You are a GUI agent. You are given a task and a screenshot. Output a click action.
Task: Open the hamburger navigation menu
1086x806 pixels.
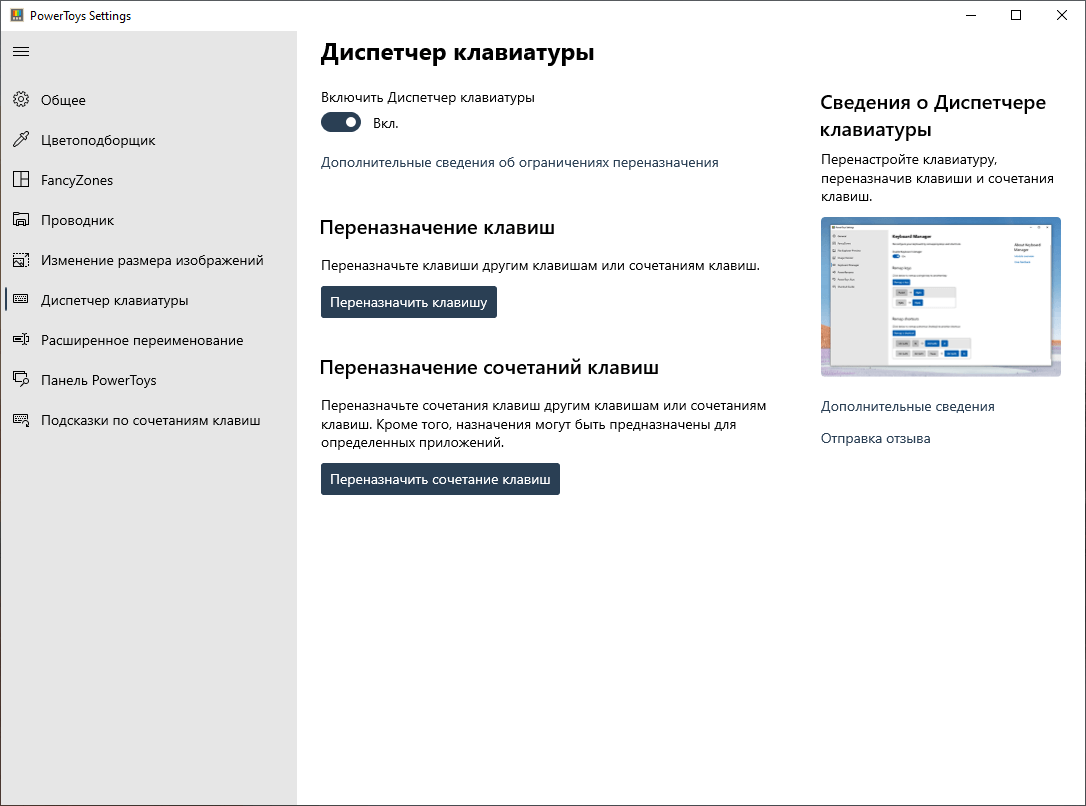coord(21,51)
